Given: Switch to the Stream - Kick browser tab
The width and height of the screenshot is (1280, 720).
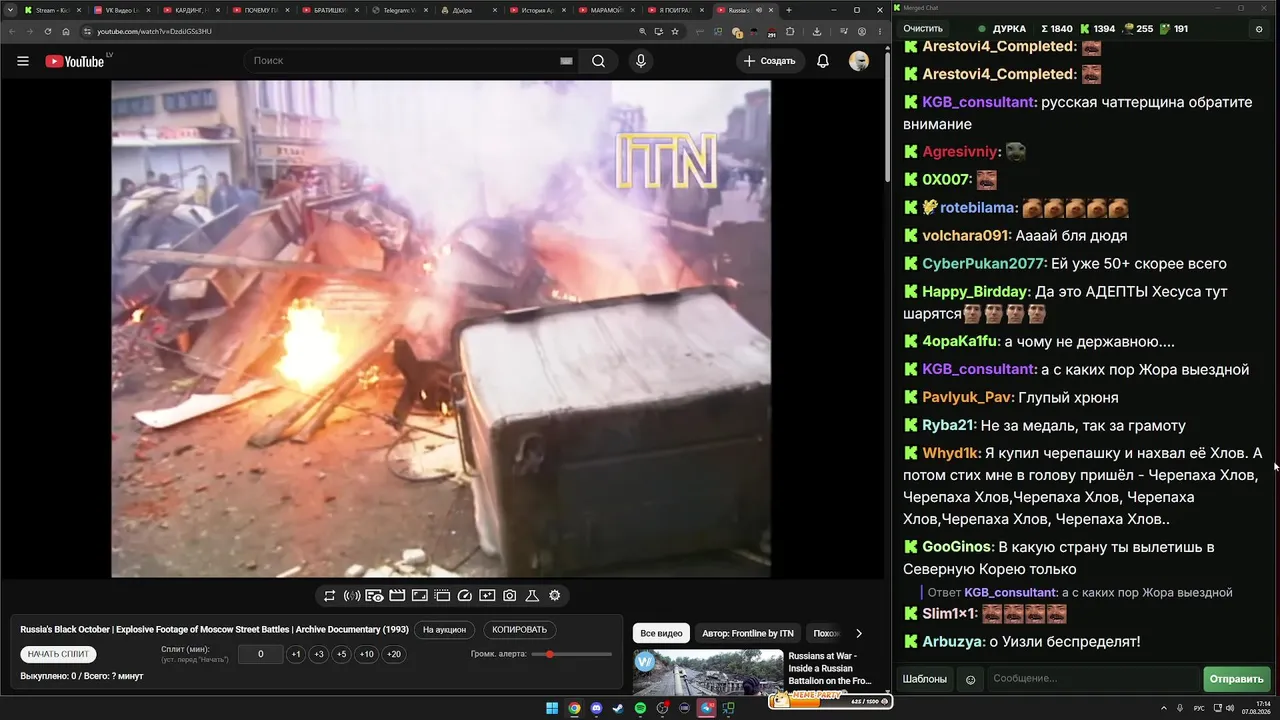Looking at the screenshot, I should (51, 10).
